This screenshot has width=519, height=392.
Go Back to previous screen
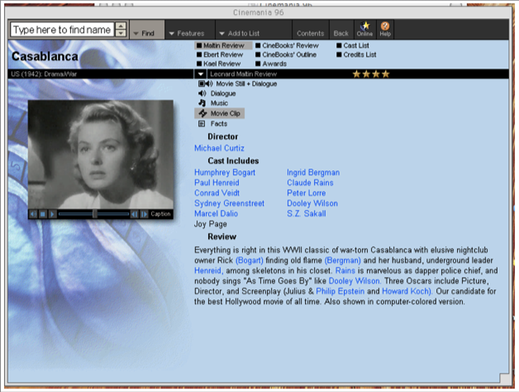341,33
